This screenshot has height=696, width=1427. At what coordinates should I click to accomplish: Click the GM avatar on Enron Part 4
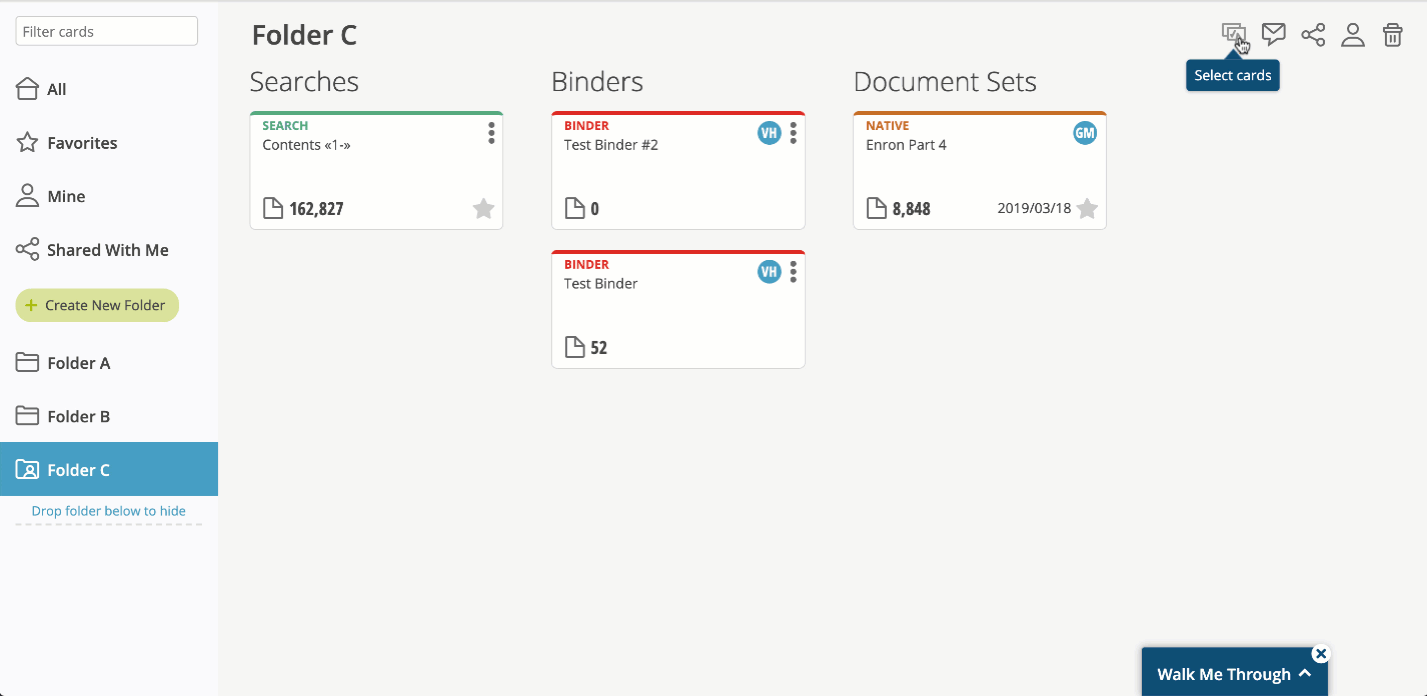tap(1085, 133)
